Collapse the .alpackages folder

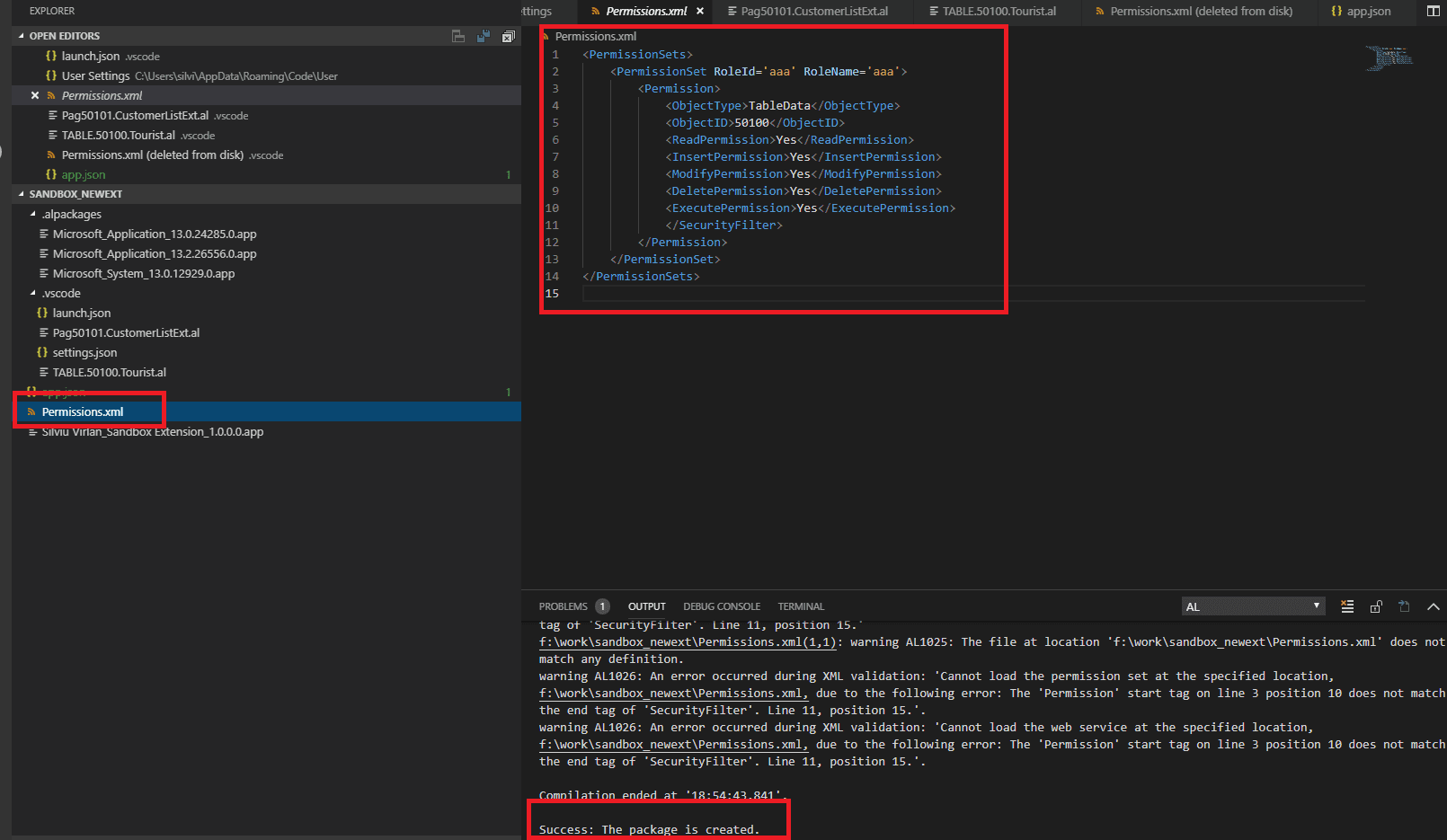pyautogui.click(x=33, y=214)
